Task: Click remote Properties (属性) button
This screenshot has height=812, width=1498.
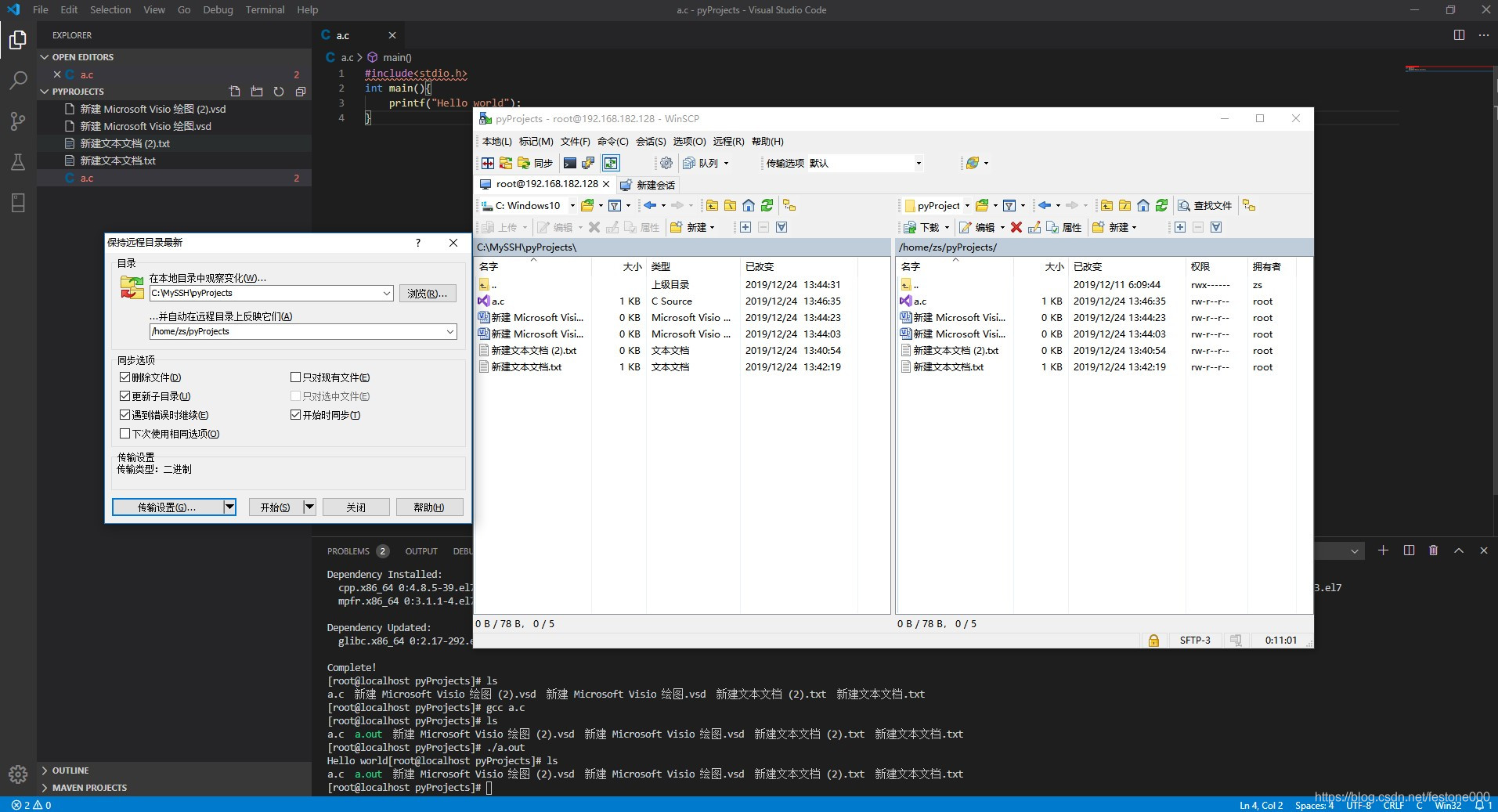Action: [x=1064, y=227]
